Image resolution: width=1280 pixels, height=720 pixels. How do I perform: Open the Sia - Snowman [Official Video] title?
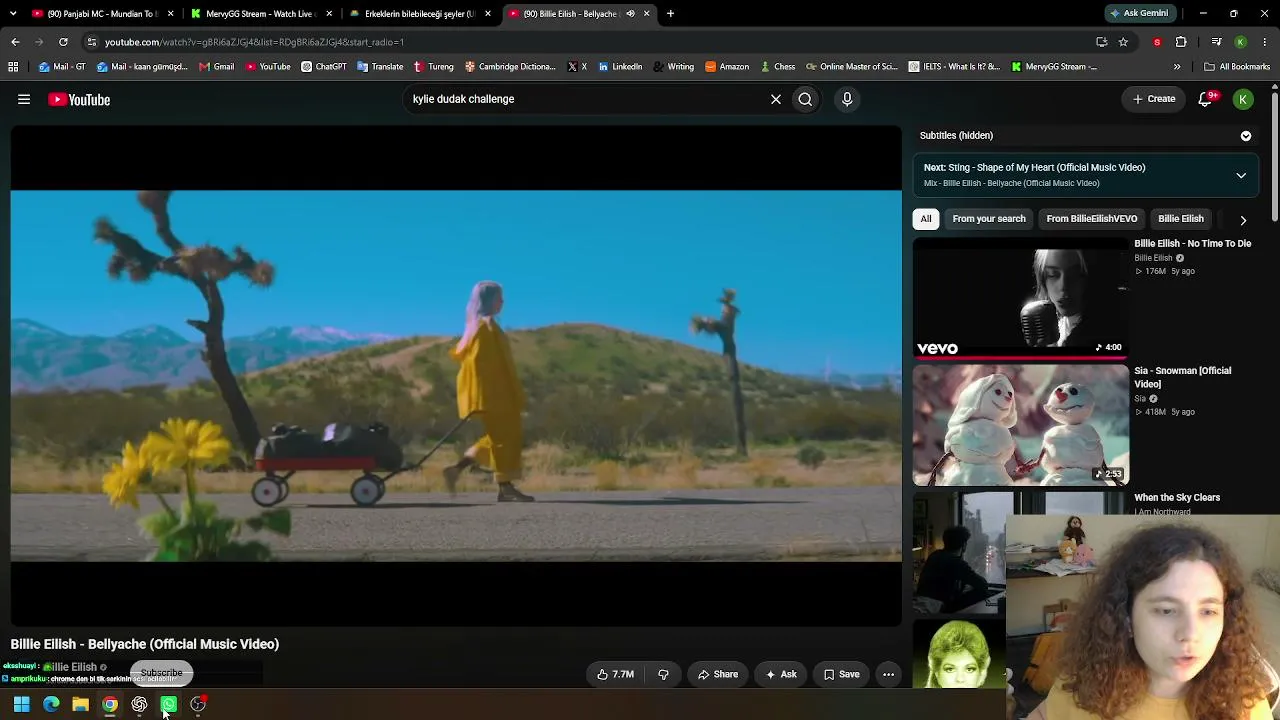1182,377
